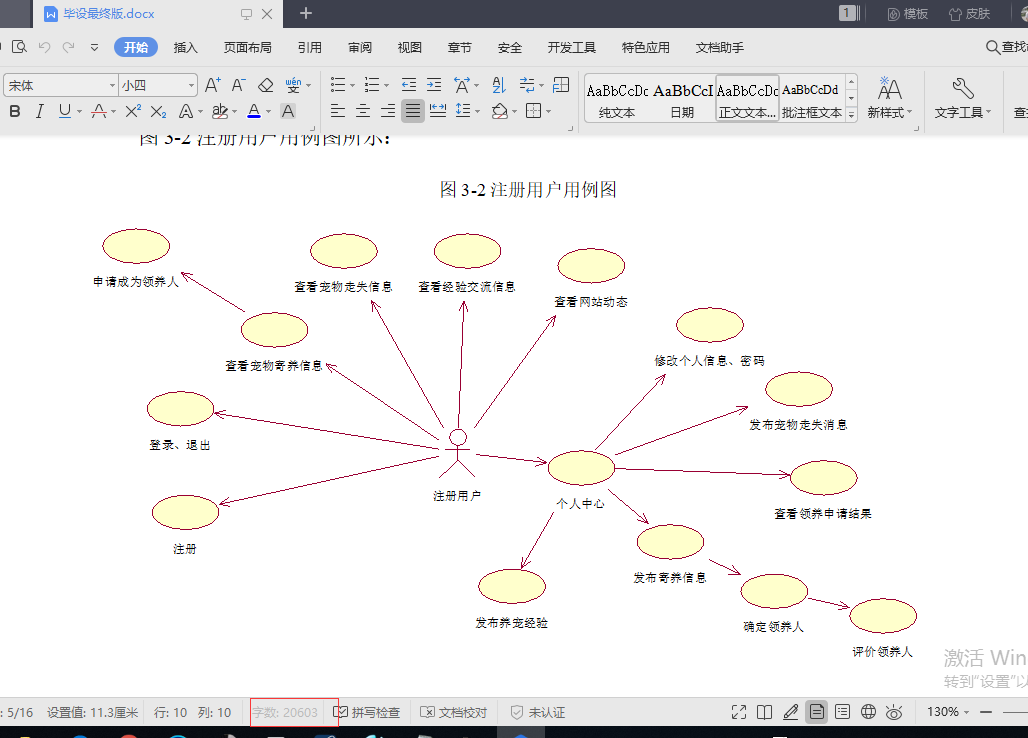Switch to web layout view
1028x738 pixels.
coord(868,712)
